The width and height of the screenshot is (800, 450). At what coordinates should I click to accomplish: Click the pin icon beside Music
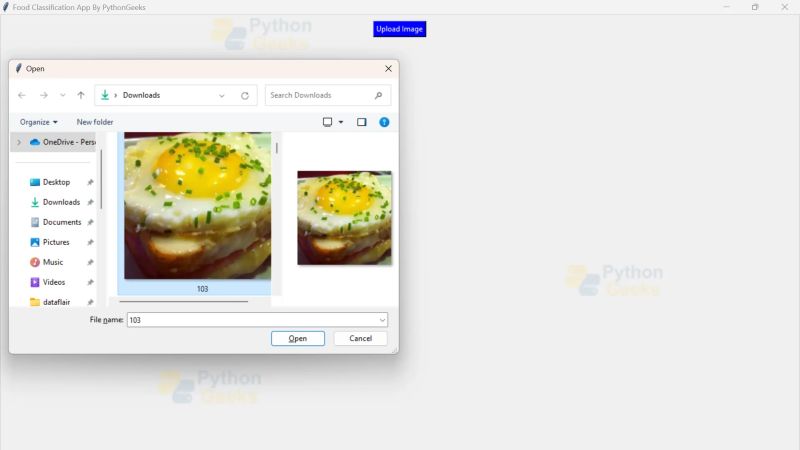click(90, 262)
